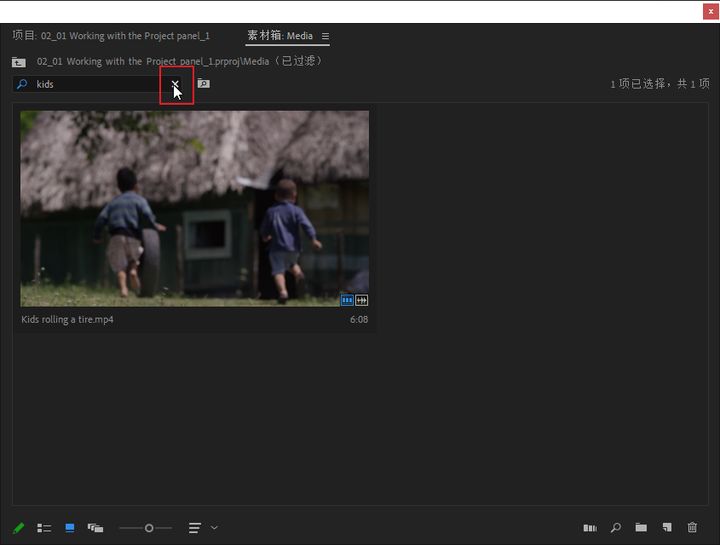720x545 pixels.
Task: Click the 6:08 duration label
Action: point(359,320)
